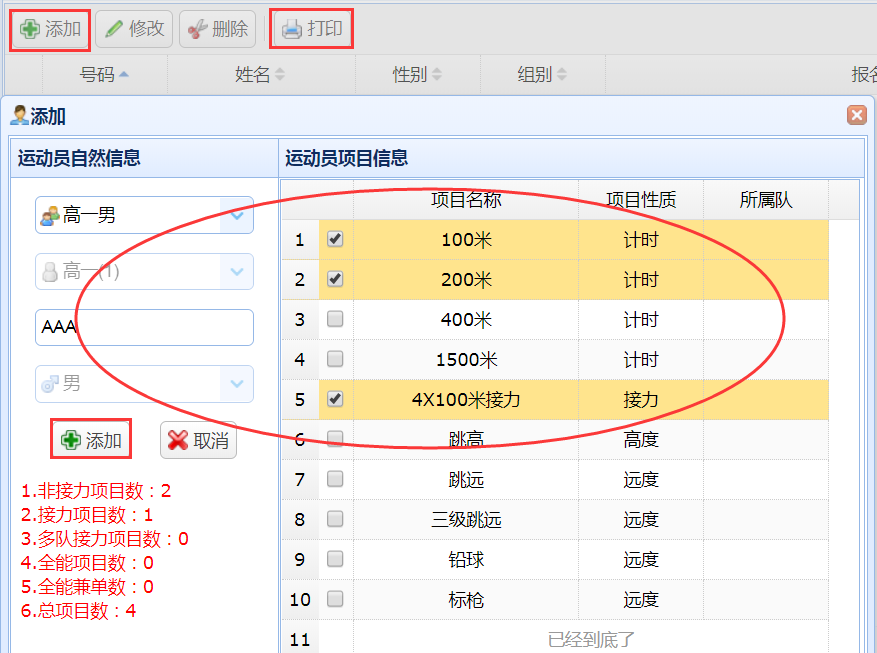Select the 200米 row name cell

click(x=466, y=280)
